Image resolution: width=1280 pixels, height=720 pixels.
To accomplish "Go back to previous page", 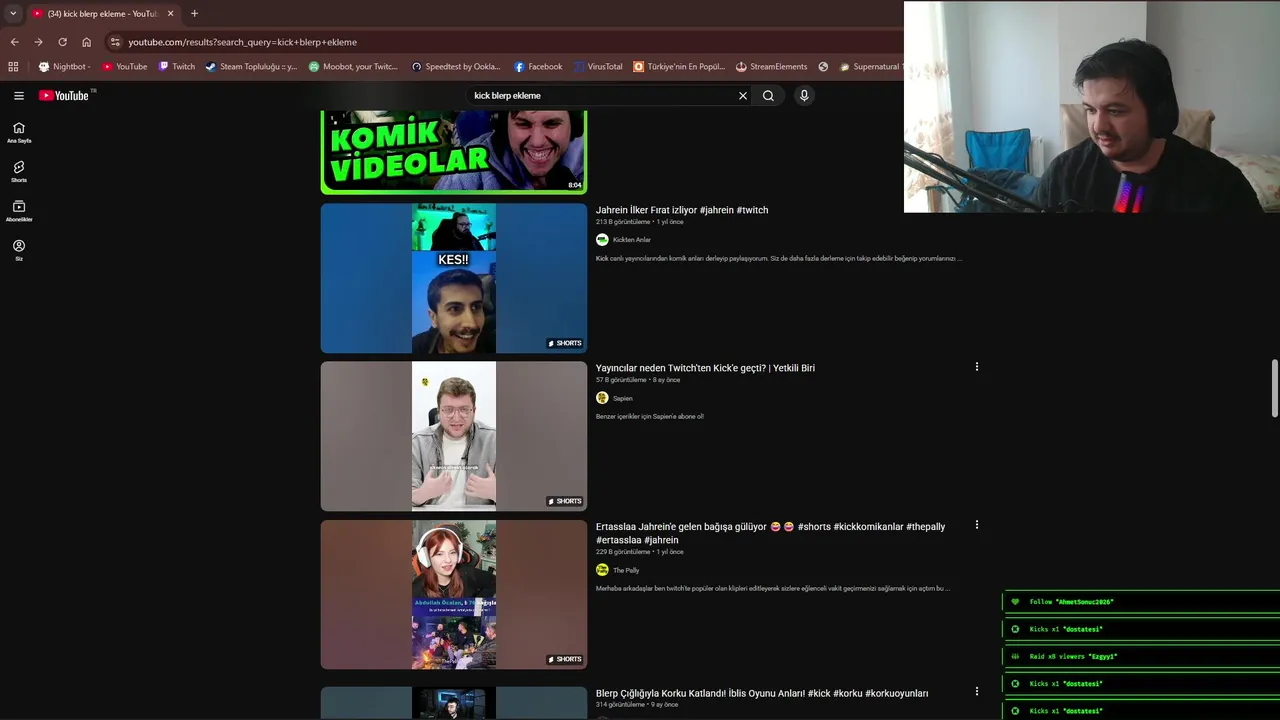I will click(14, 42).
